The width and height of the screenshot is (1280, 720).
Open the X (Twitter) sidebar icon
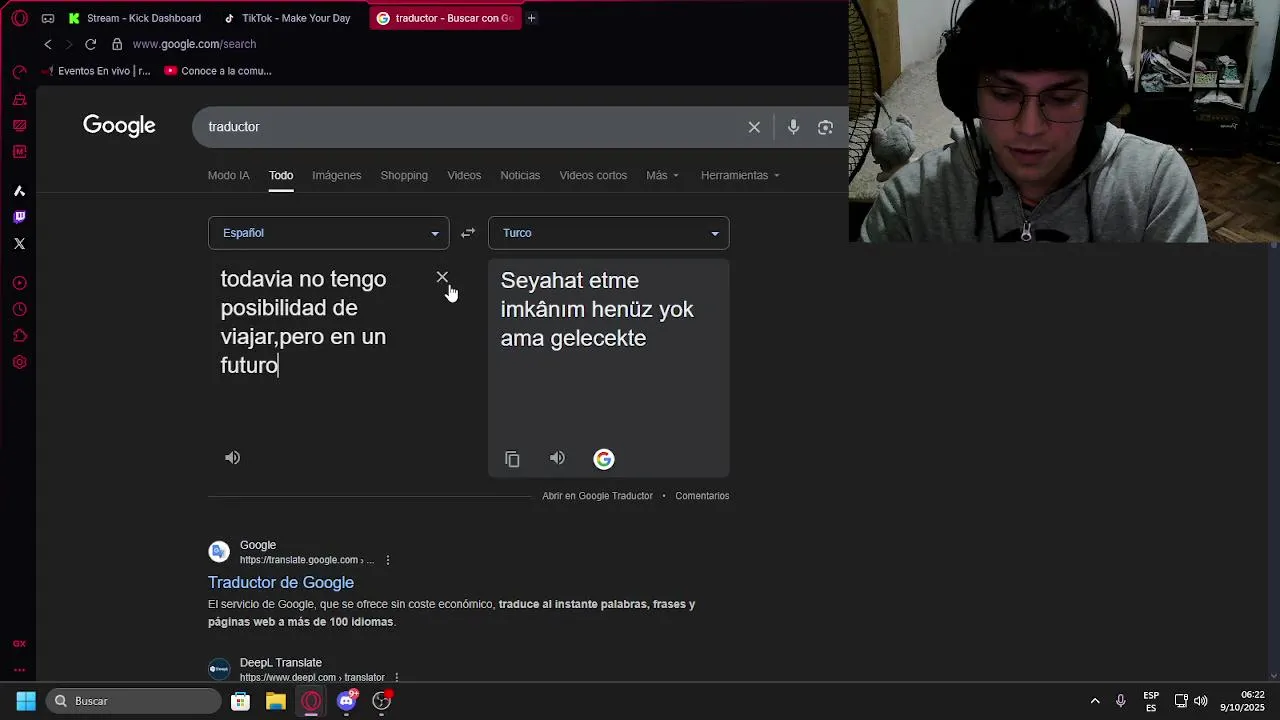[x=19, y=244]
